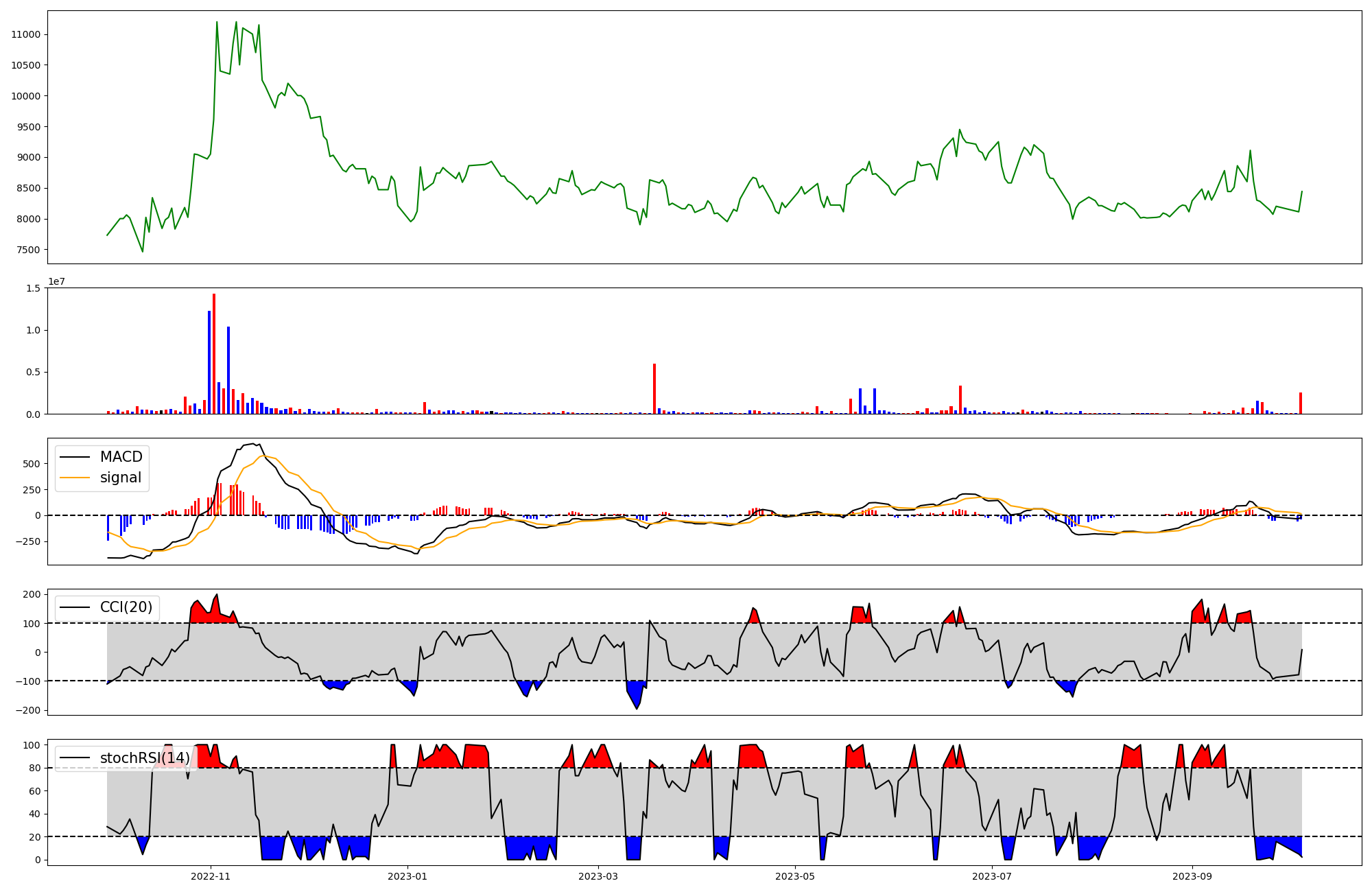
Task: Click the tallest red volume bar
Action: [214, 354]
